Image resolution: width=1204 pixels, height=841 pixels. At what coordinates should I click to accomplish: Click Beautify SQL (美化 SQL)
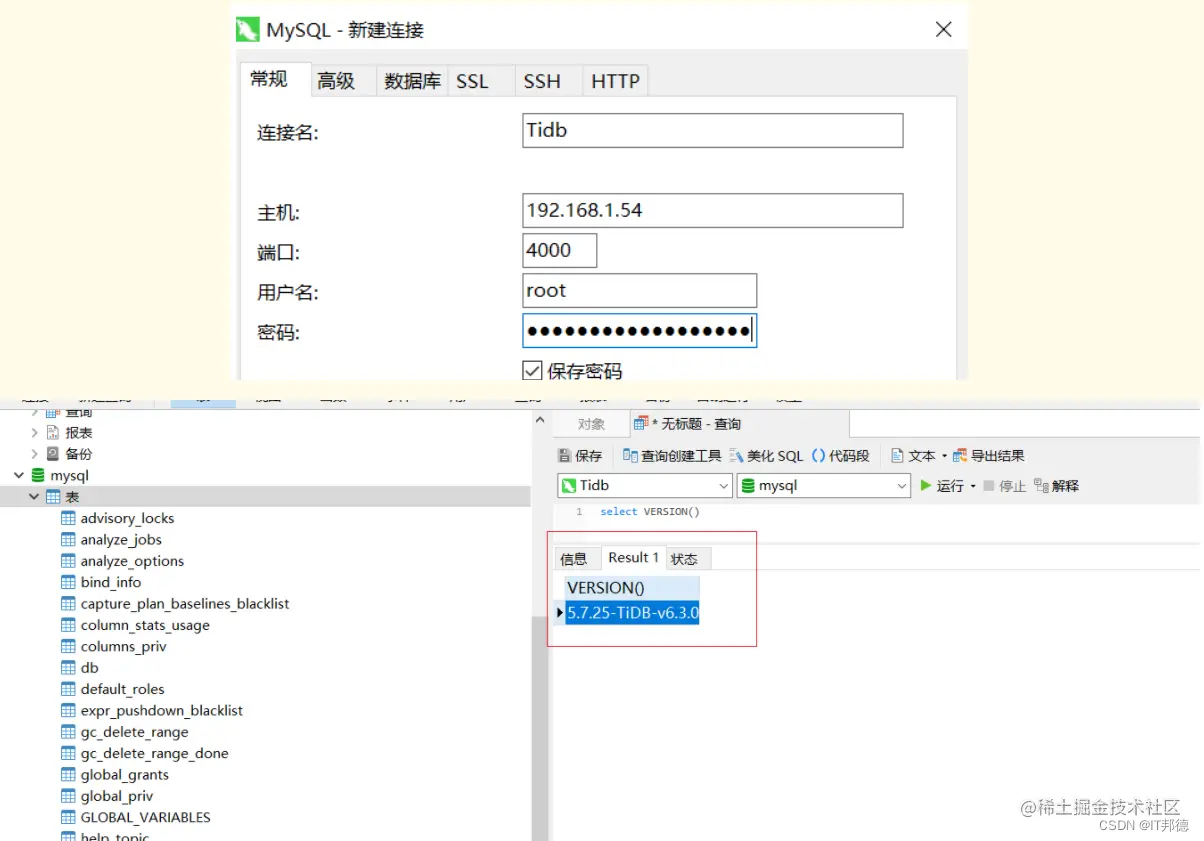tap(767, 456)
